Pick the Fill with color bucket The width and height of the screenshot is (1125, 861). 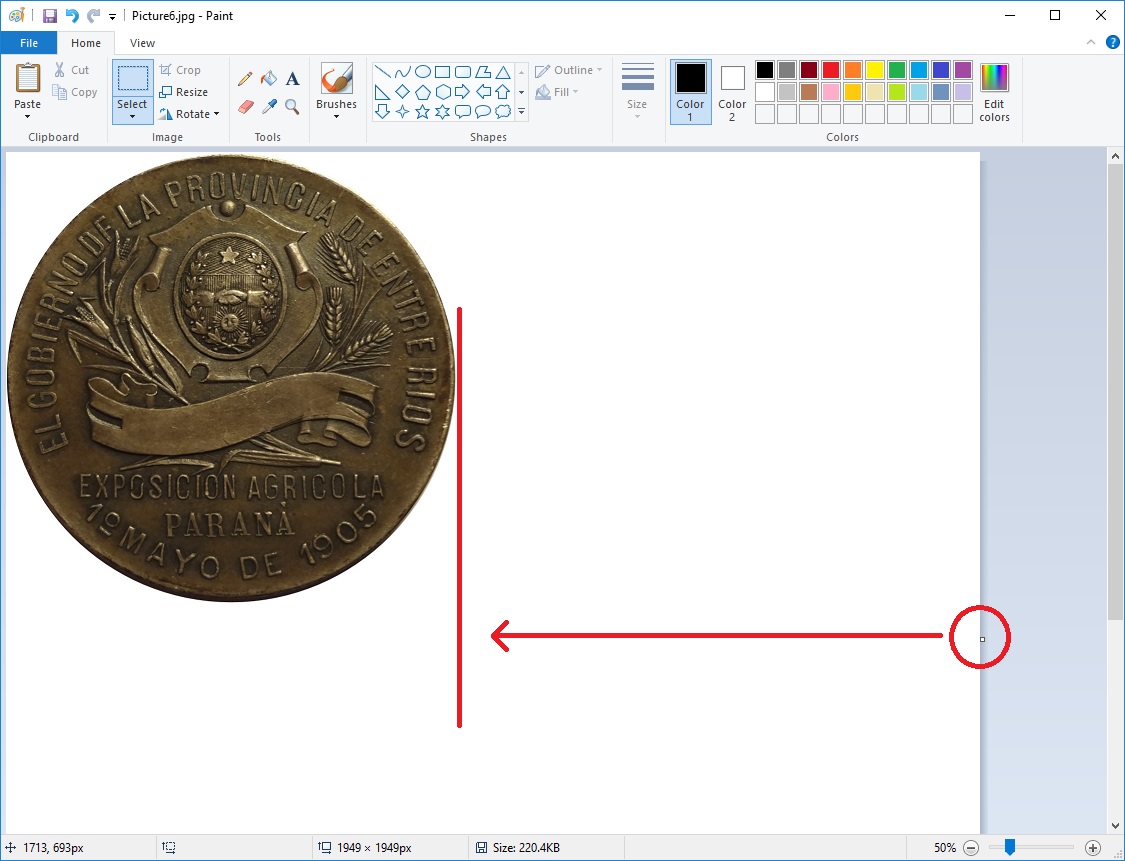point(268,79)
